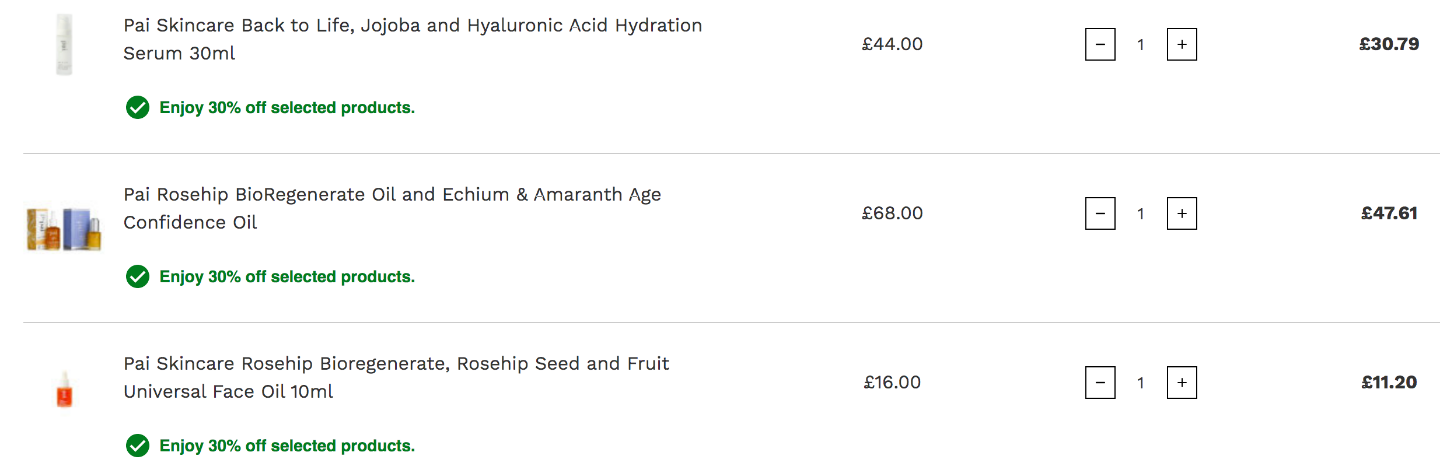
Task: Click 30% off offer text under Universal Face Oil
Action: click(x=287, y=445)
